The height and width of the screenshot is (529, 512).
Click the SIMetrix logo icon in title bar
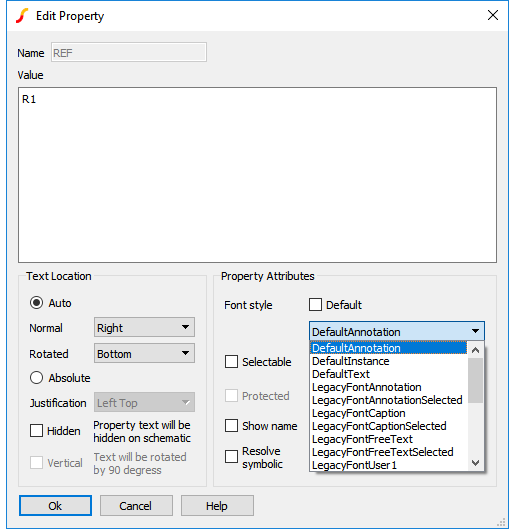[22, 16]
